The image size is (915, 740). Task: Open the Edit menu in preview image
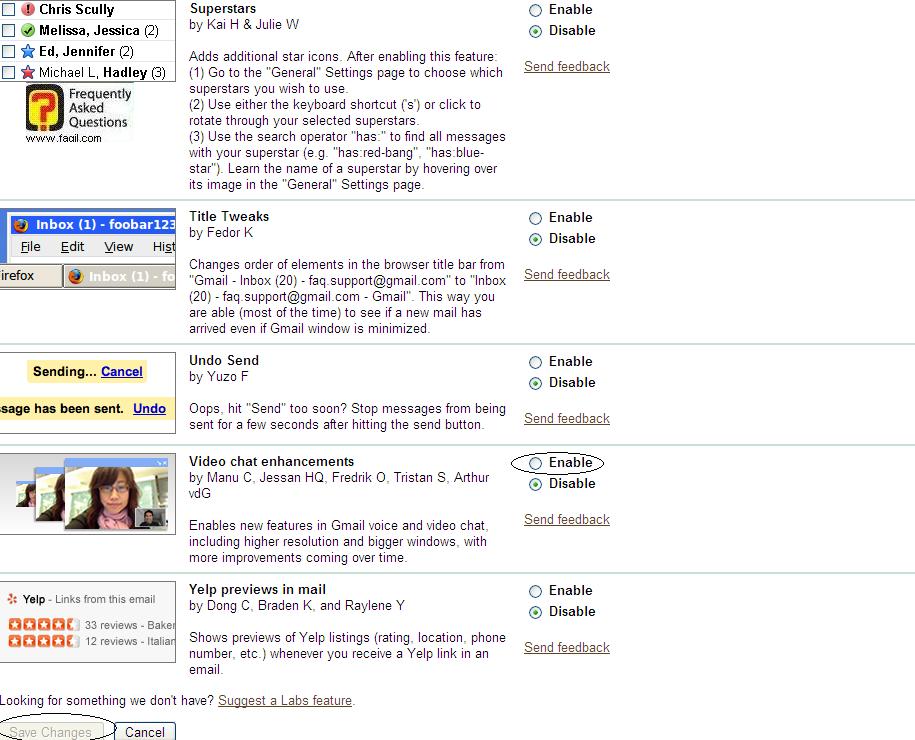(72, 247)
